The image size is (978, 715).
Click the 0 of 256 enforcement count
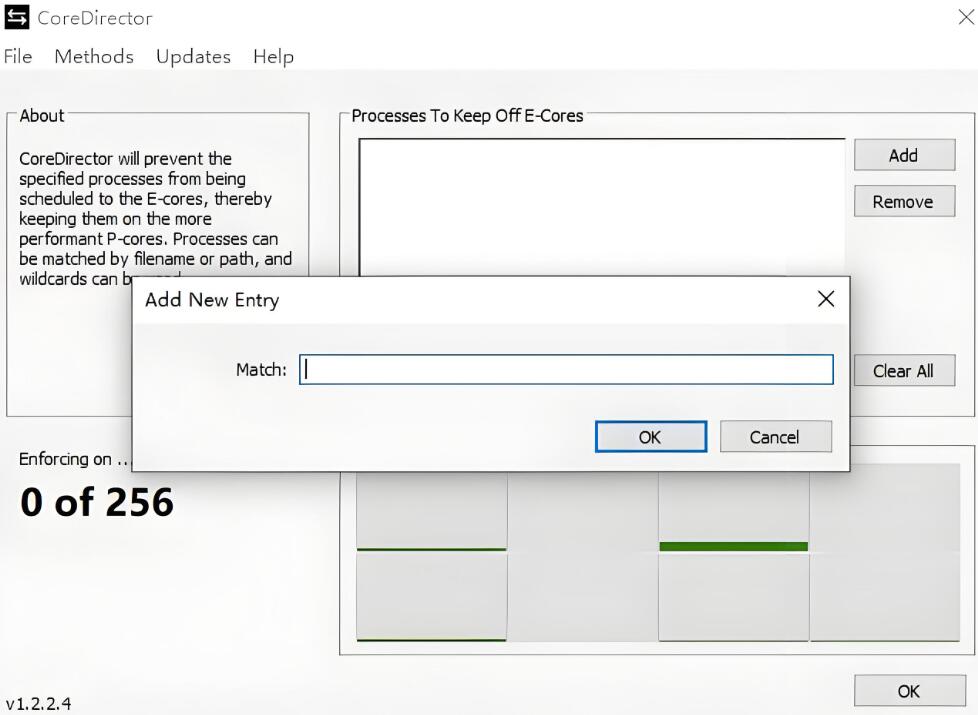(97, 502)
